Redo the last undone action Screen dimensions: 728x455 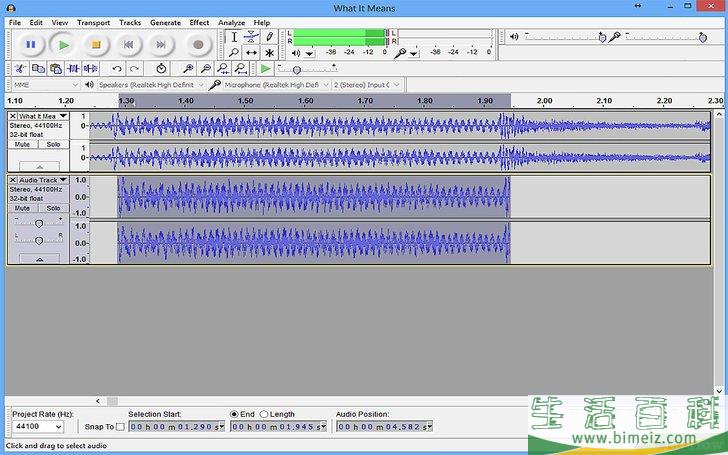point(134,69)
